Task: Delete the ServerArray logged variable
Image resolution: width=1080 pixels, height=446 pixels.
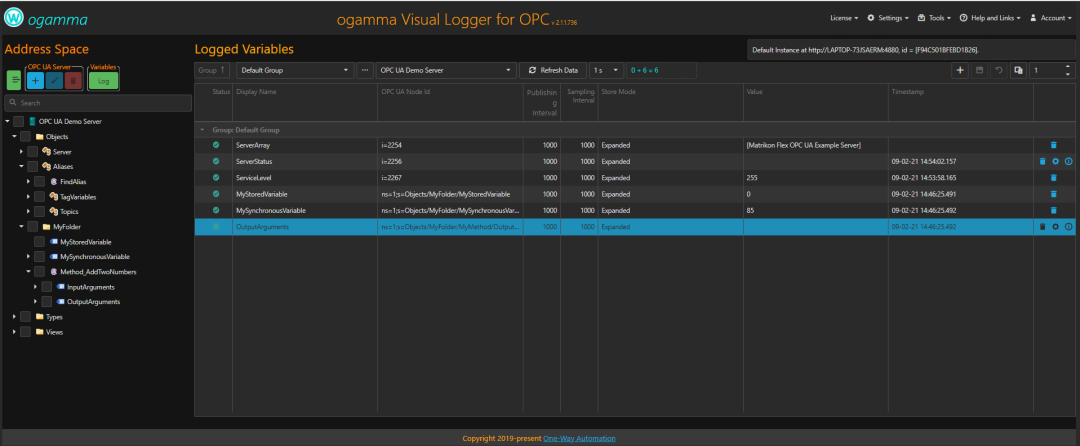Action: (x=1053, y=145)
